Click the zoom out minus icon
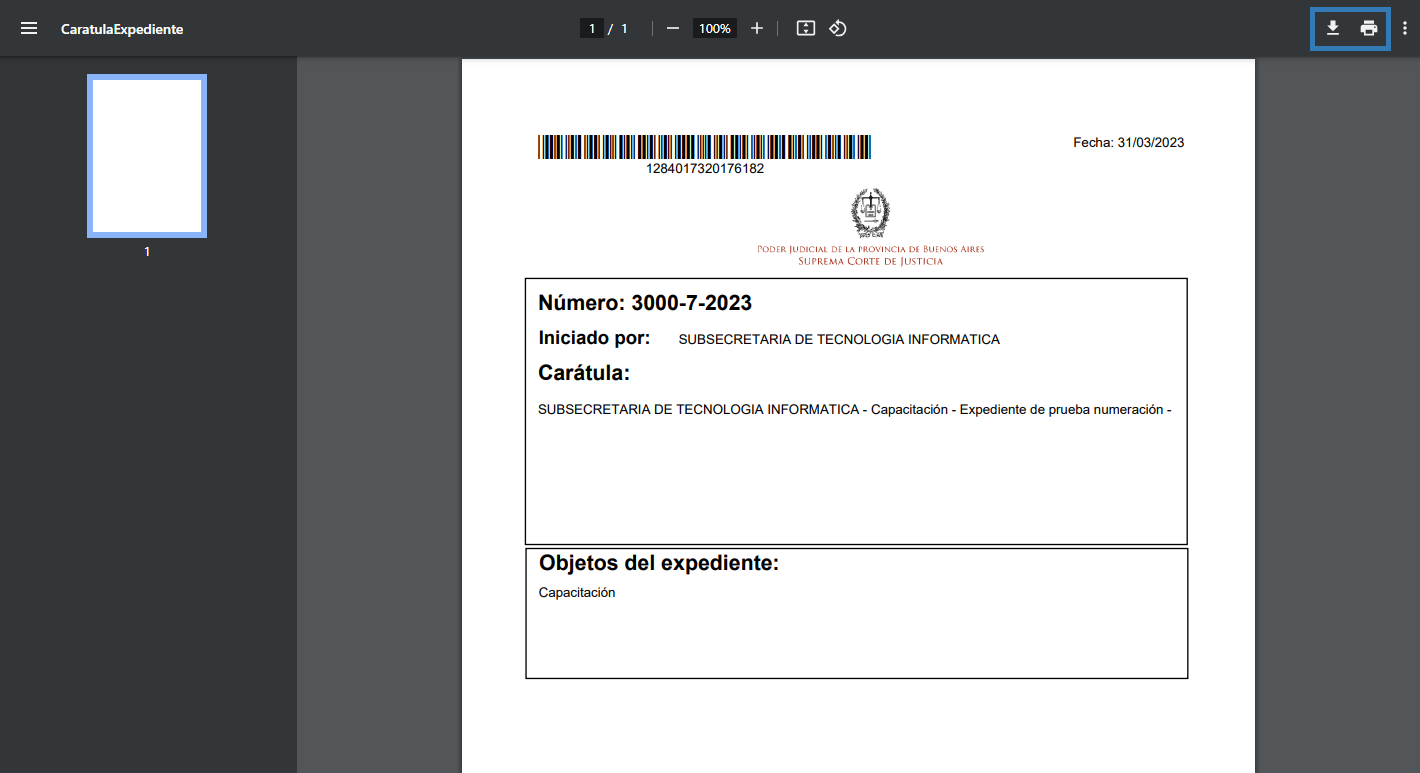 673,29
